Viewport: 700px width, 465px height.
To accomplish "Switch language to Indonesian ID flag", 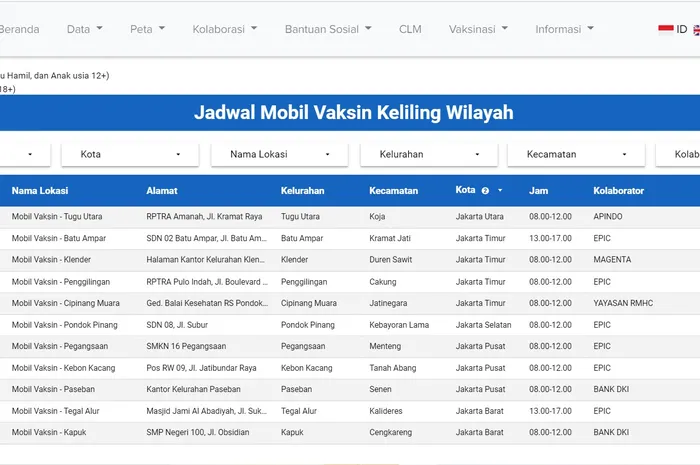I will pos(672,29).
